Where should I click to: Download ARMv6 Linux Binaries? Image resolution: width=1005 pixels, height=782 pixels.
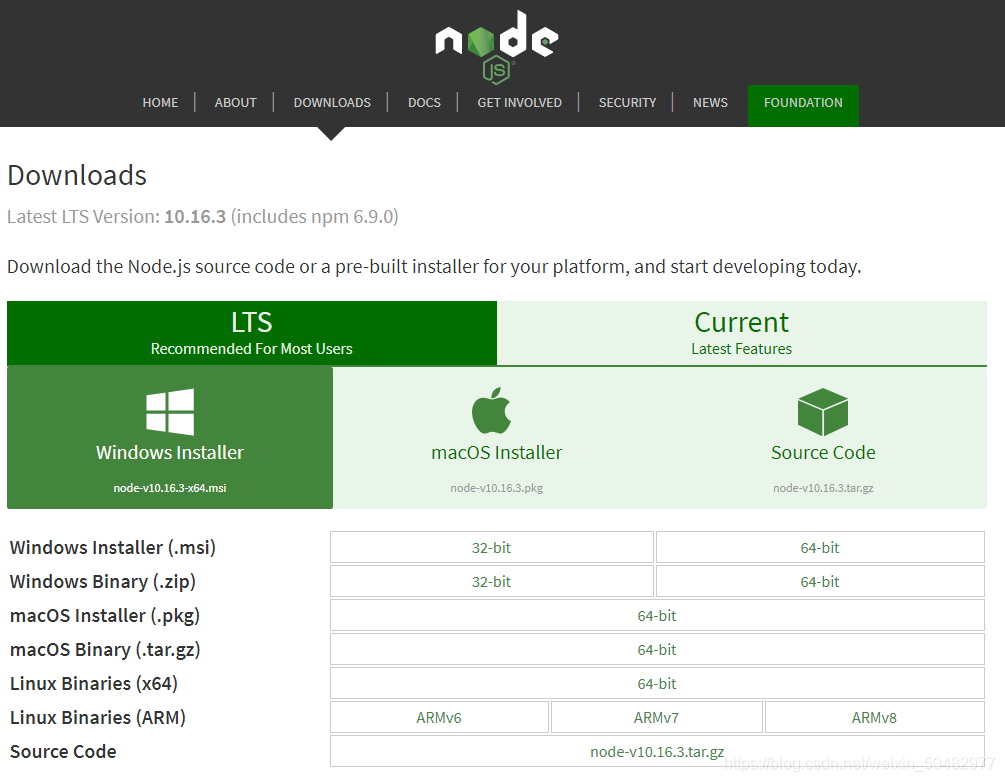(x=439, y=717)
